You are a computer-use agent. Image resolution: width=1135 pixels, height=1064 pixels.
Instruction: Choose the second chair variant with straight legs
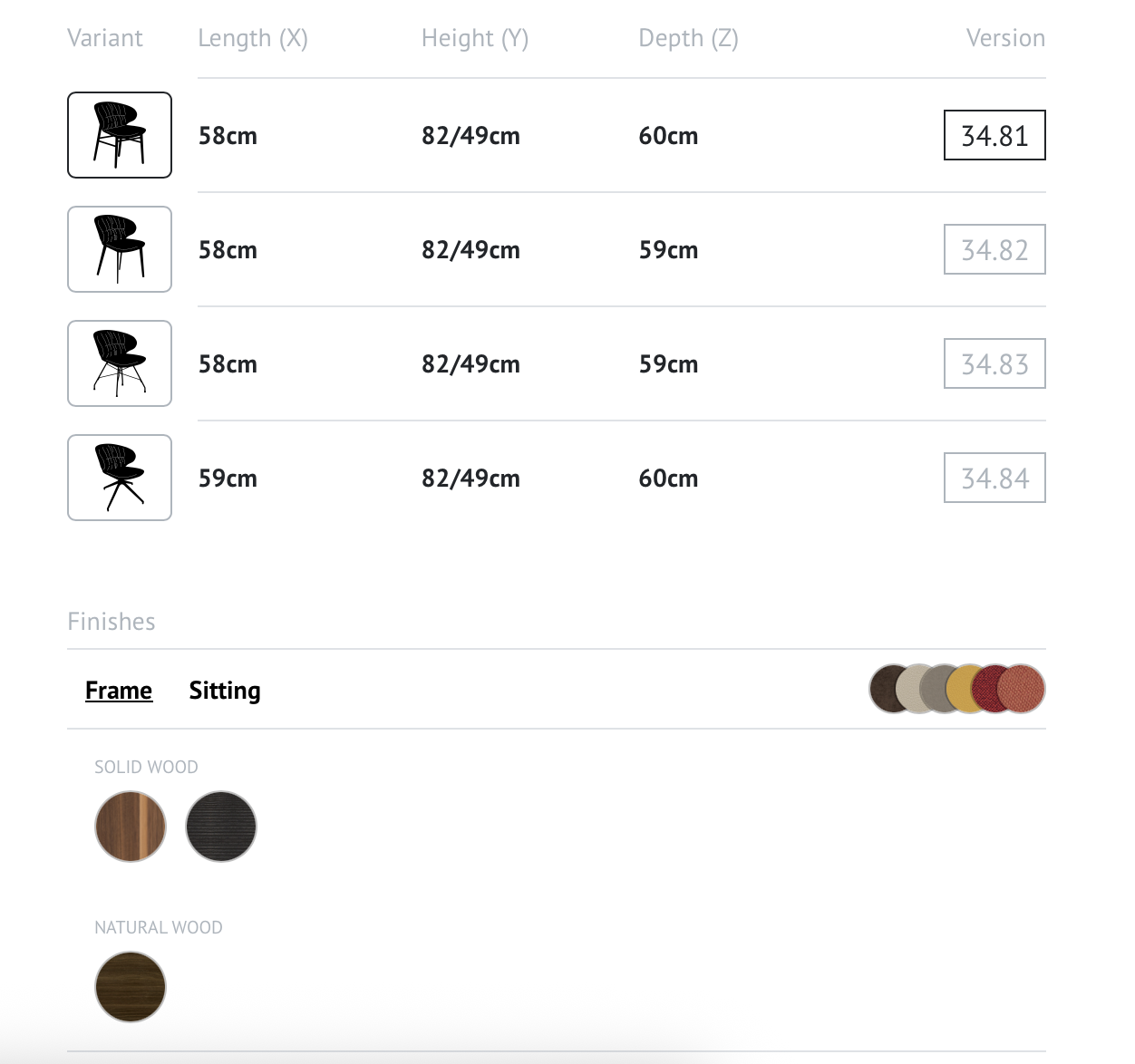pos(120,249)
